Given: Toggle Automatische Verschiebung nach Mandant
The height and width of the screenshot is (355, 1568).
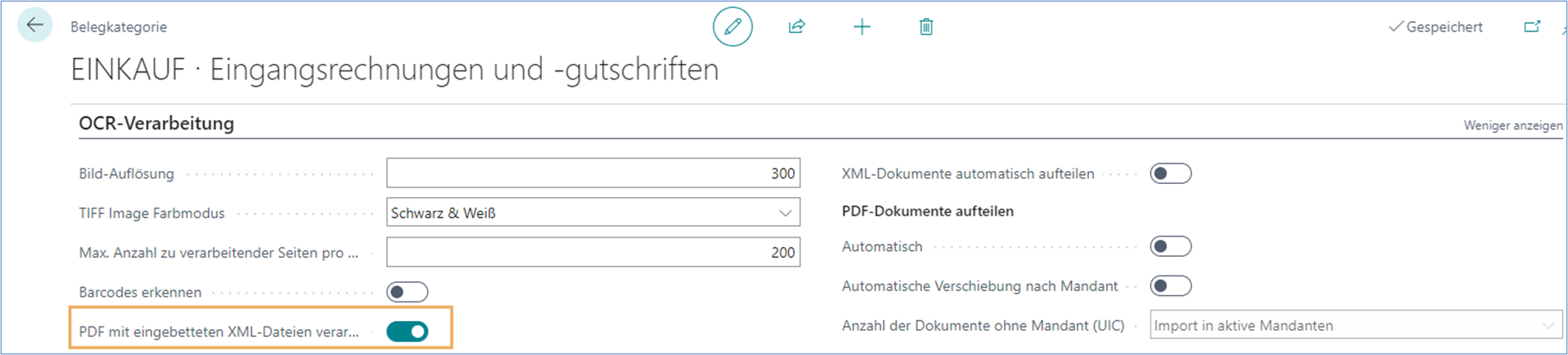Looking at the screenshot, I should point(1170,286).
